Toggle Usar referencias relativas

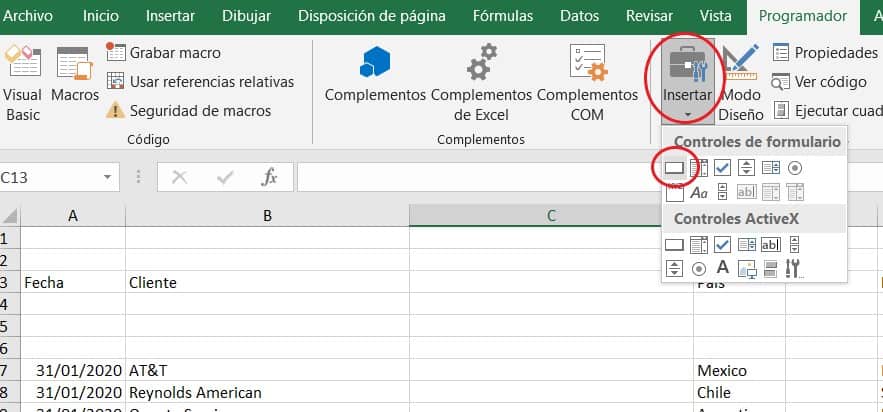click(x=200, y=82)
